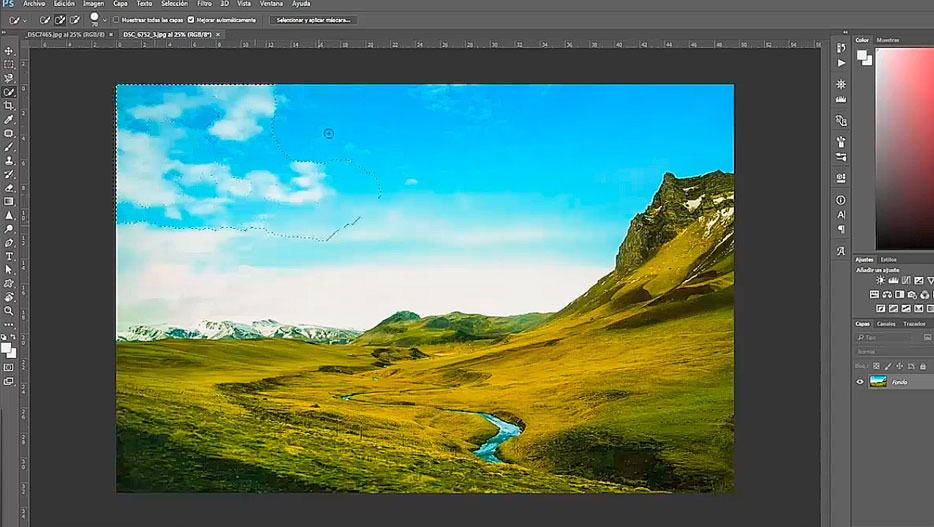
Task: Enable Muestrear todas las capas checkbox
Action: click(116, 20)
